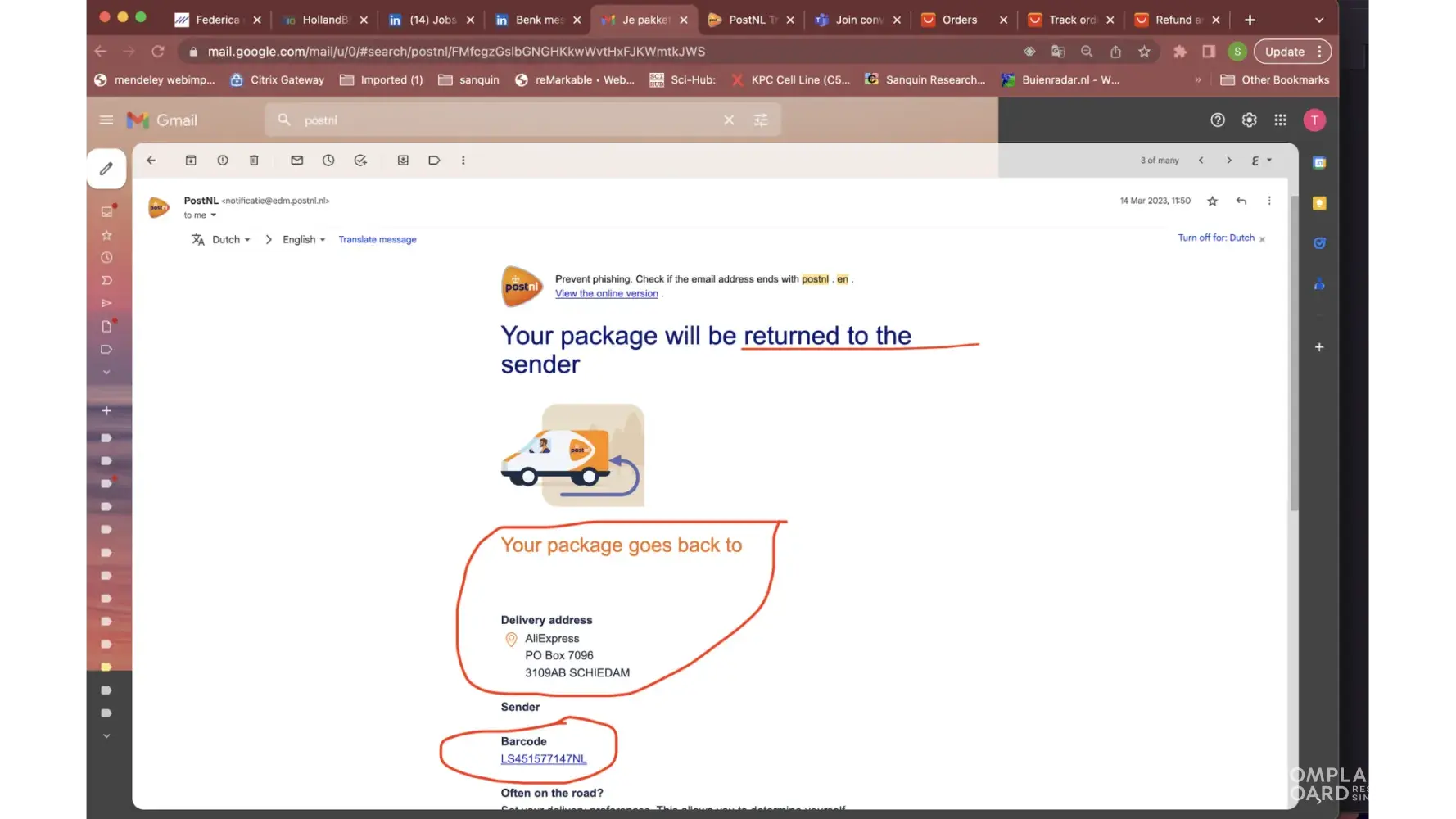The width and height of the screenshot is (1456, 819).
Task: Open the Google account avatar T
Action: click(x=1314, y=120)
